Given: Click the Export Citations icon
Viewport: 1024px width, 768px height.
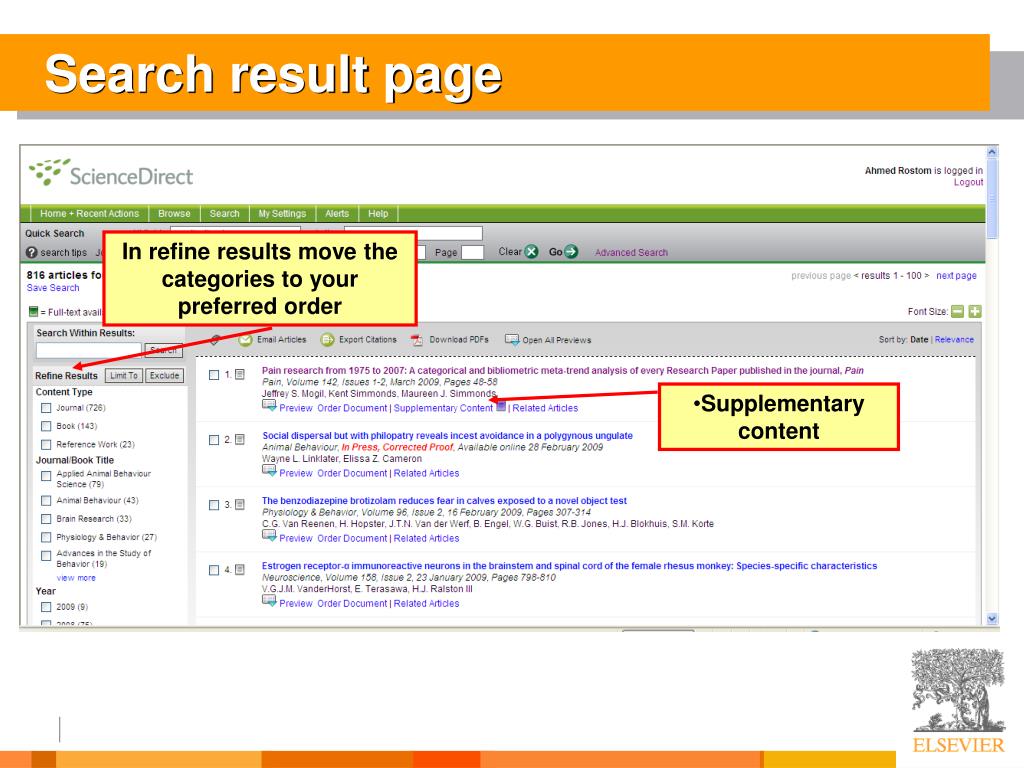Looking at the screenshot, I should point(327,340).
